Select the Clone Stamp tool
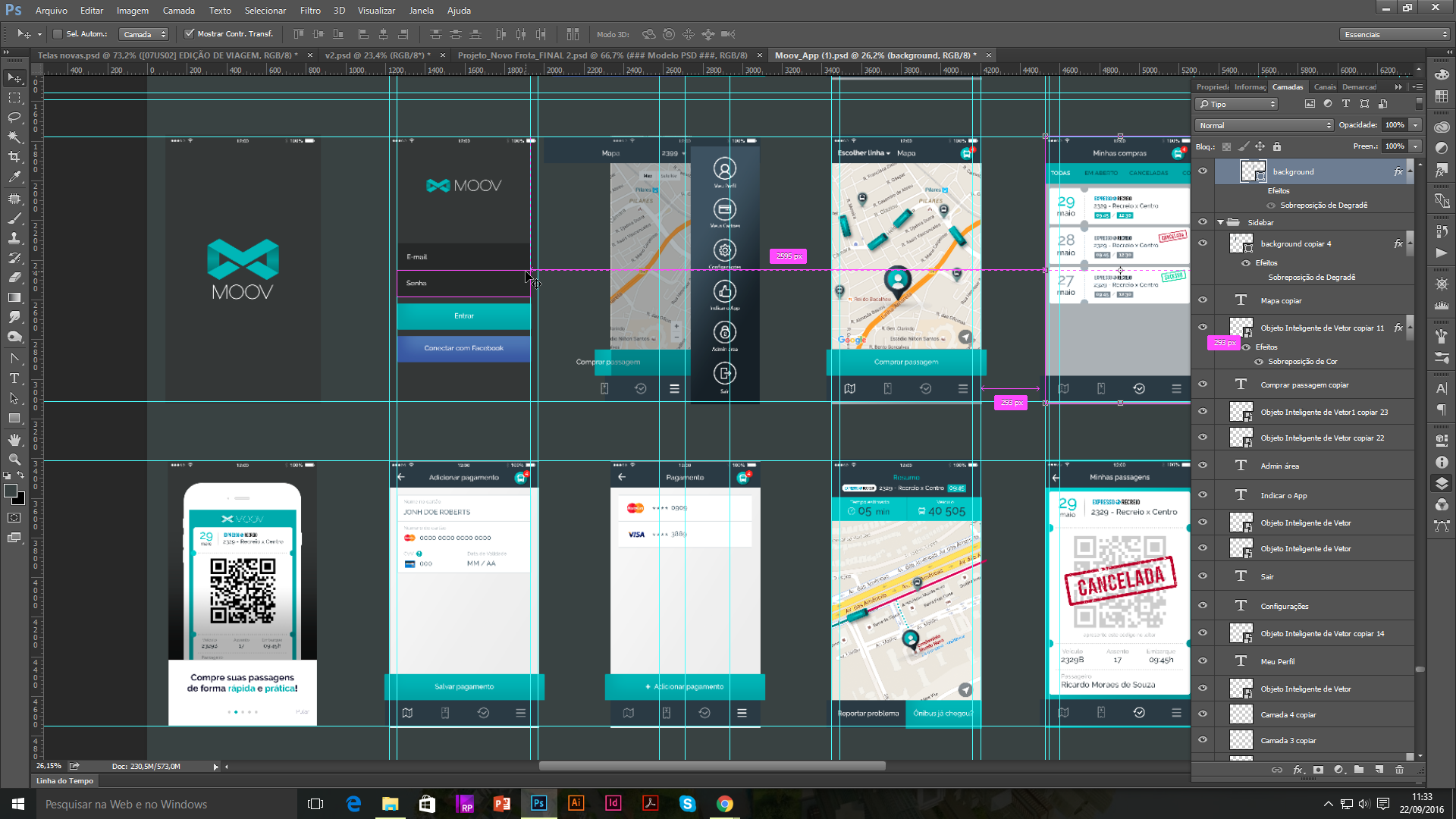This screenshot has width=1456, height=819. tap(14, 238)
